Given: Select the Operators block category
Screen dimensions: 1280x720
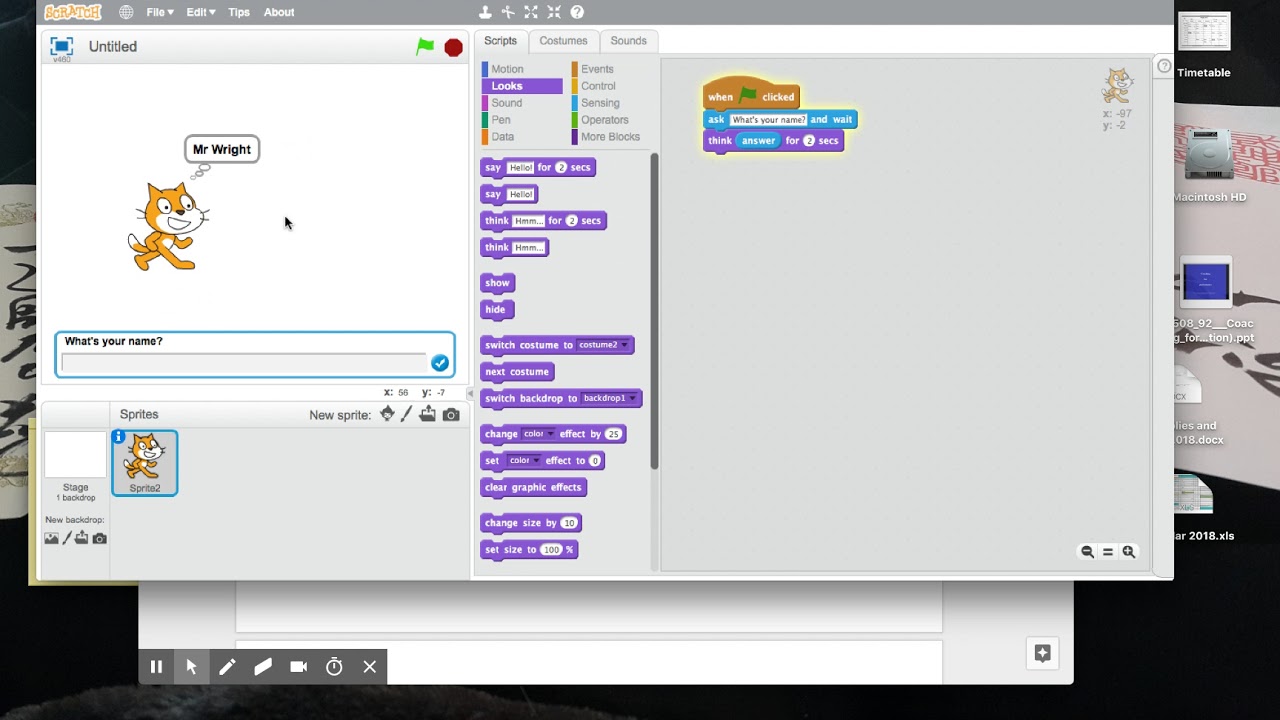Looking at the screenshot, I should (x=605, y=120).
